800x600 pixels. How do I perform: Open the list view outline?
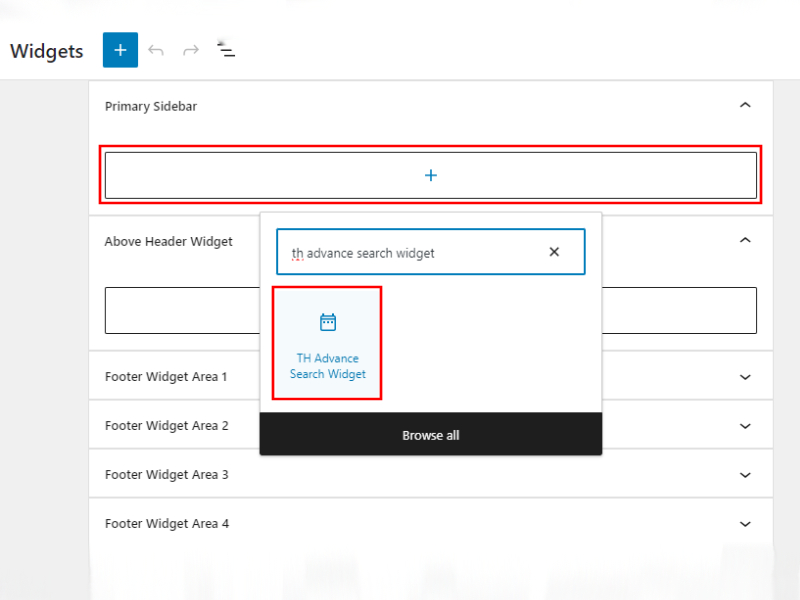tap(227, 50)
